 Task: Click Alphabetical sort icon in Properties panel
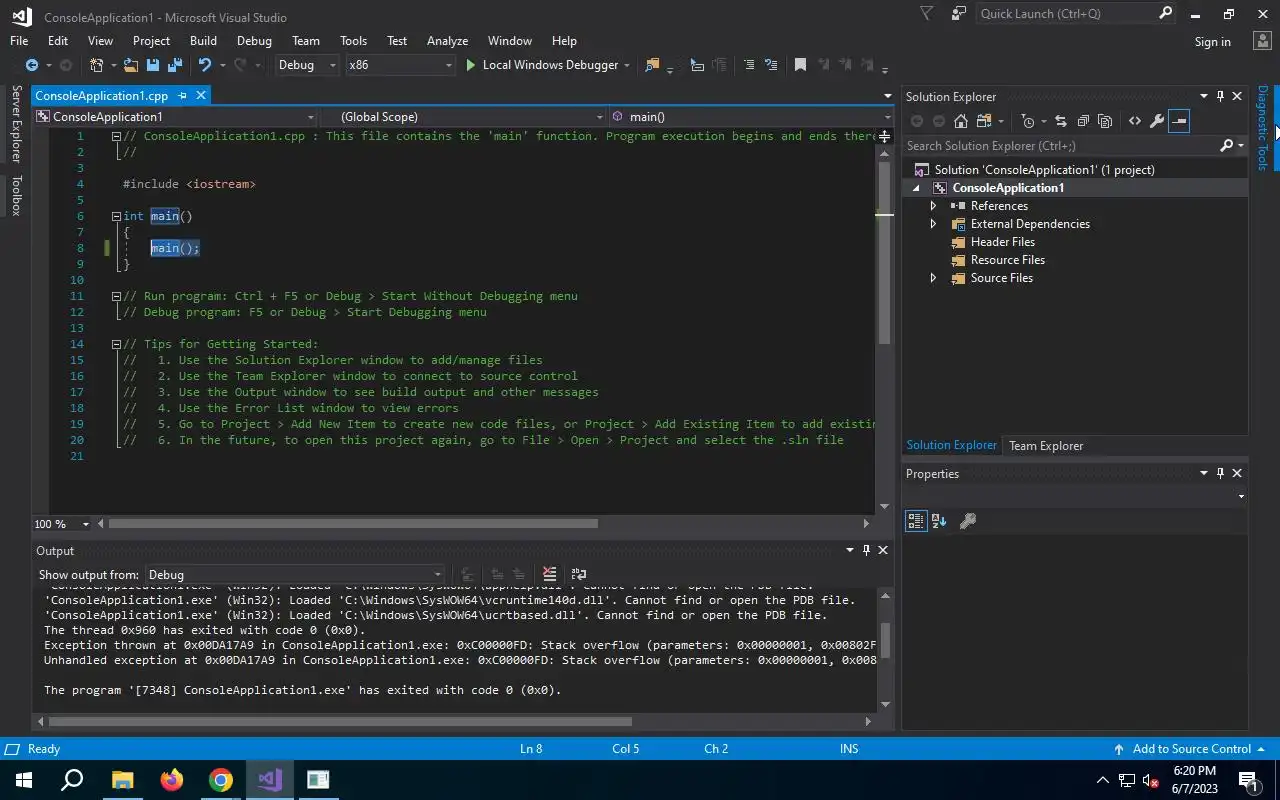(x=939, y=521)
